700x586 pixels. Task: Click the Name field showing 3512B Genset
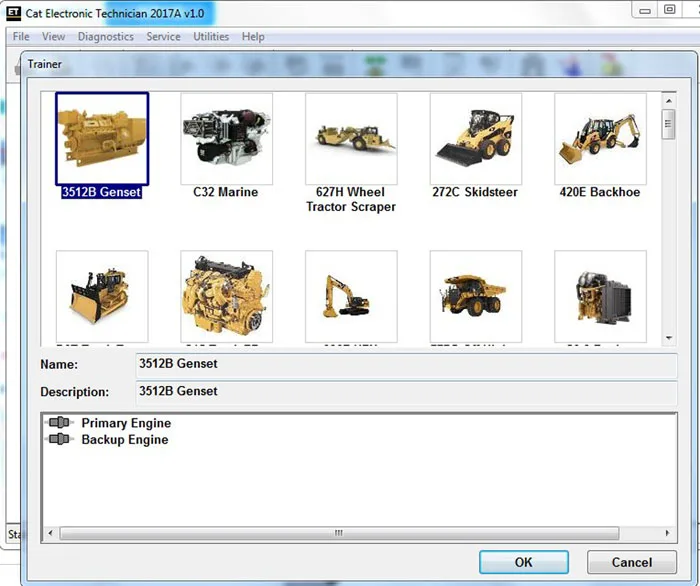[406, 365]
